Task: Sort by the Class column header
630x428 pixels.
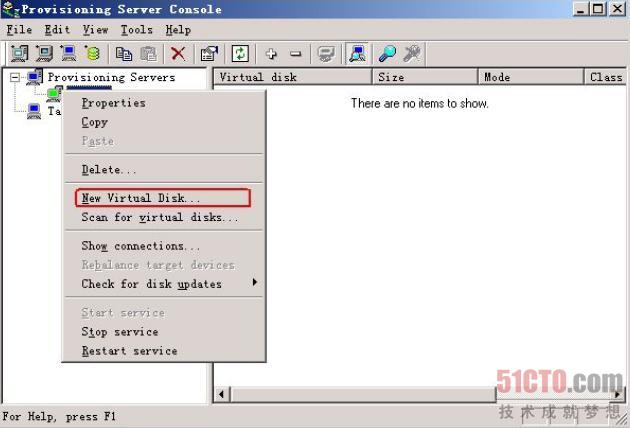Action: [605, 77]
